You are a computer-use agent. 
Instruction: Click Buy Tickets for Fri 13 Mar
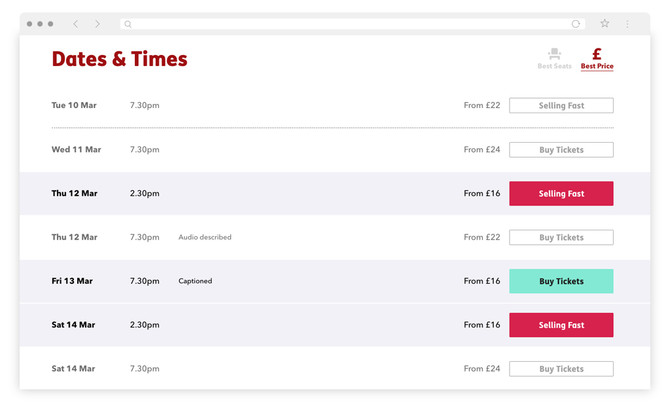tap(561, 281)
